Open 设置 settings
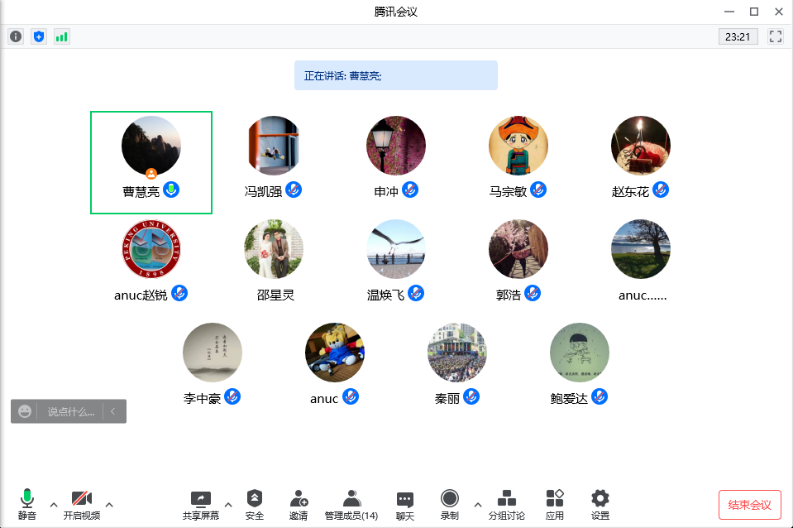Image resolution: width=793 pixels, height=528 pixels. 600,504
